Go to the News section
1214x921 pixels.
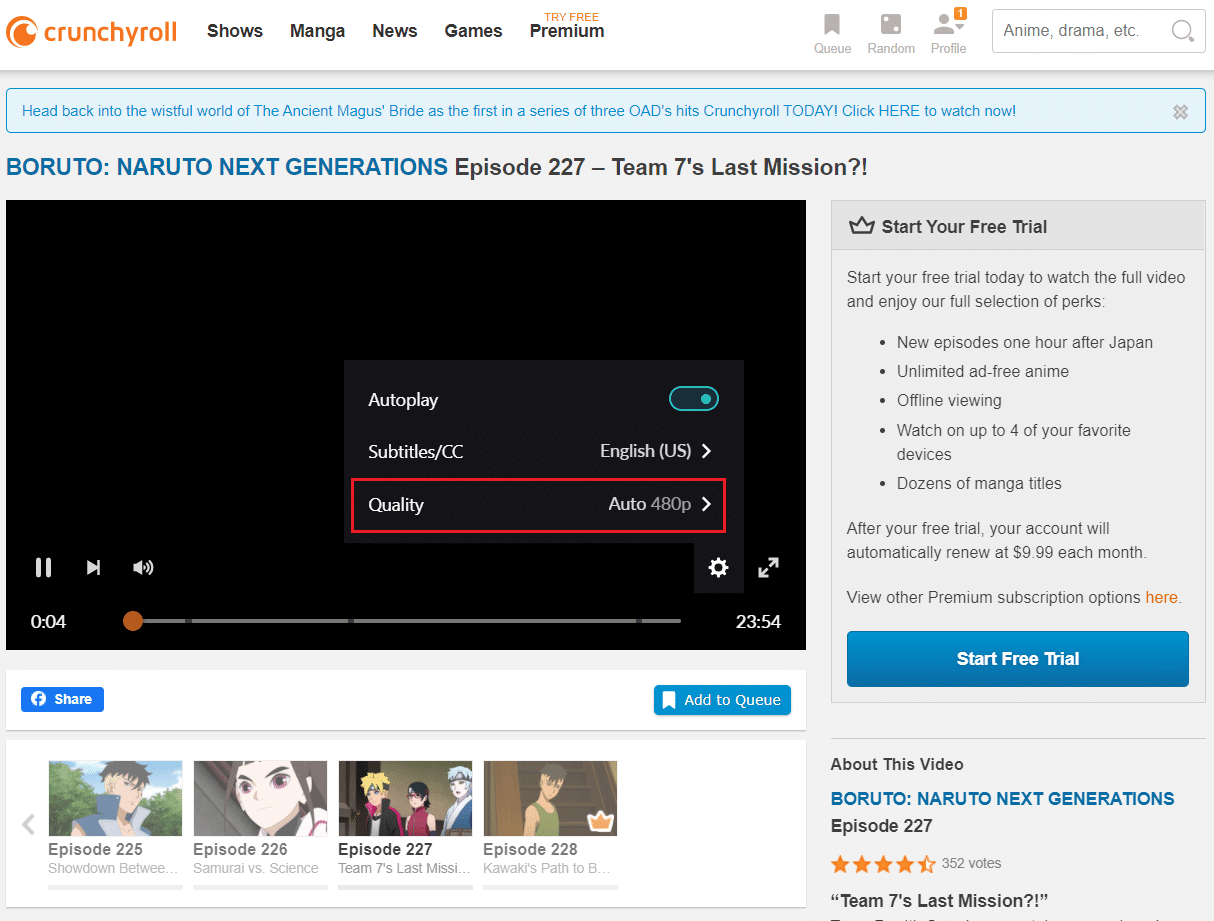pos(394,31)
